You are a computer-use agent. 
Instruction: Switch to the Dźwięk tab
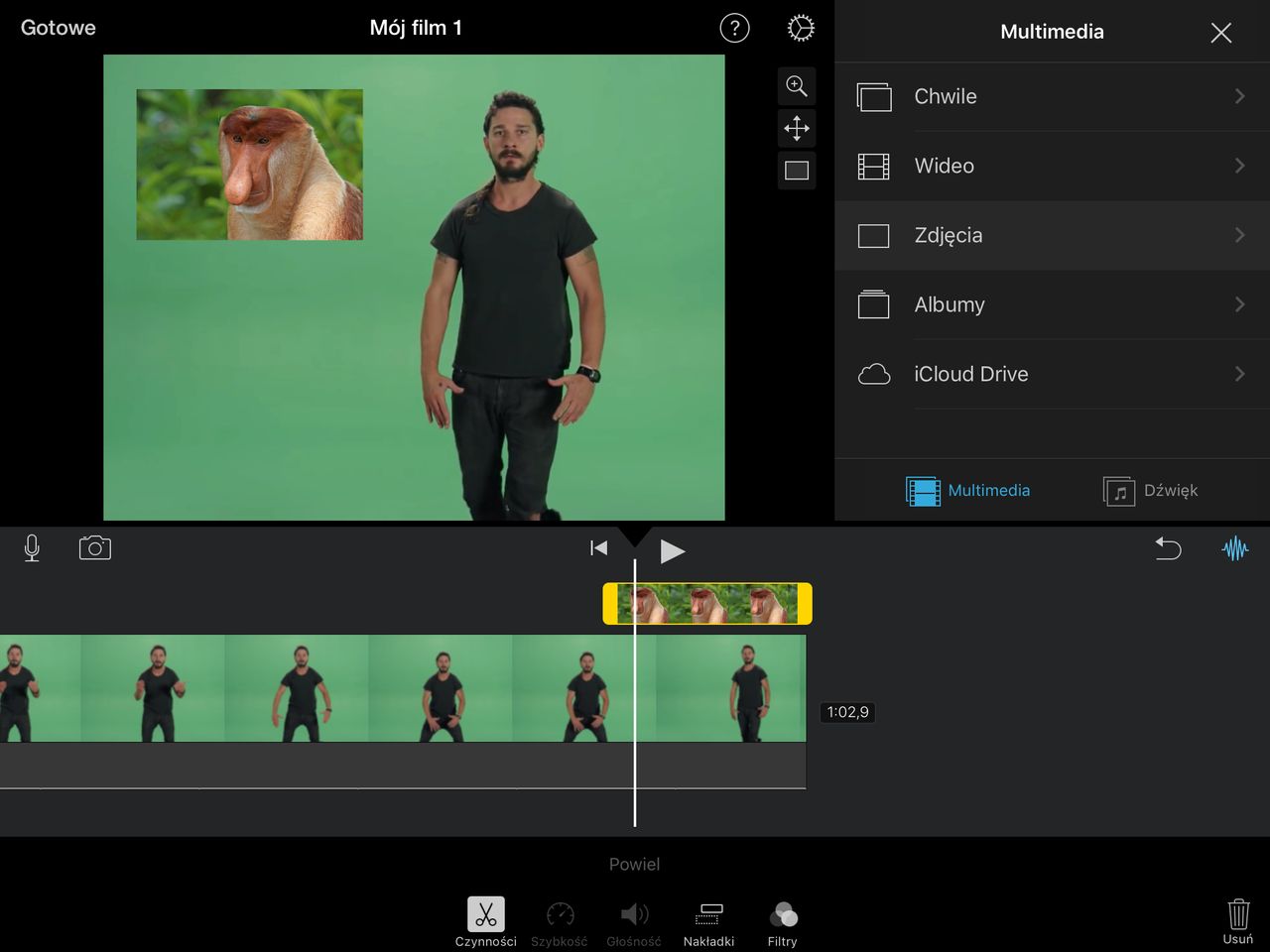tap(1151, 491)
